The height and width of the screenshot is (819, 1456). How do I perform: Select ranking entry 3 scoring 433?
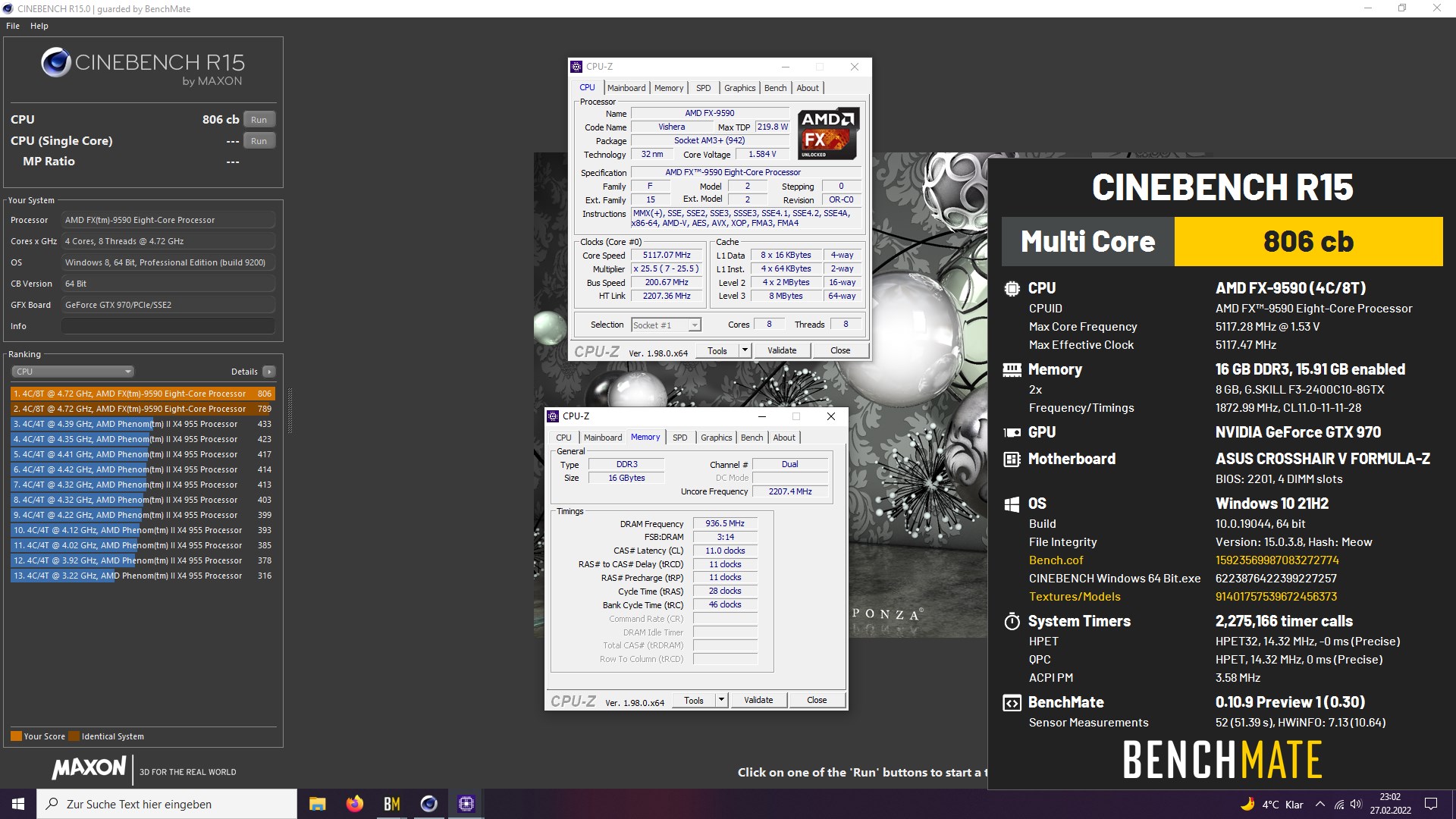143,424
